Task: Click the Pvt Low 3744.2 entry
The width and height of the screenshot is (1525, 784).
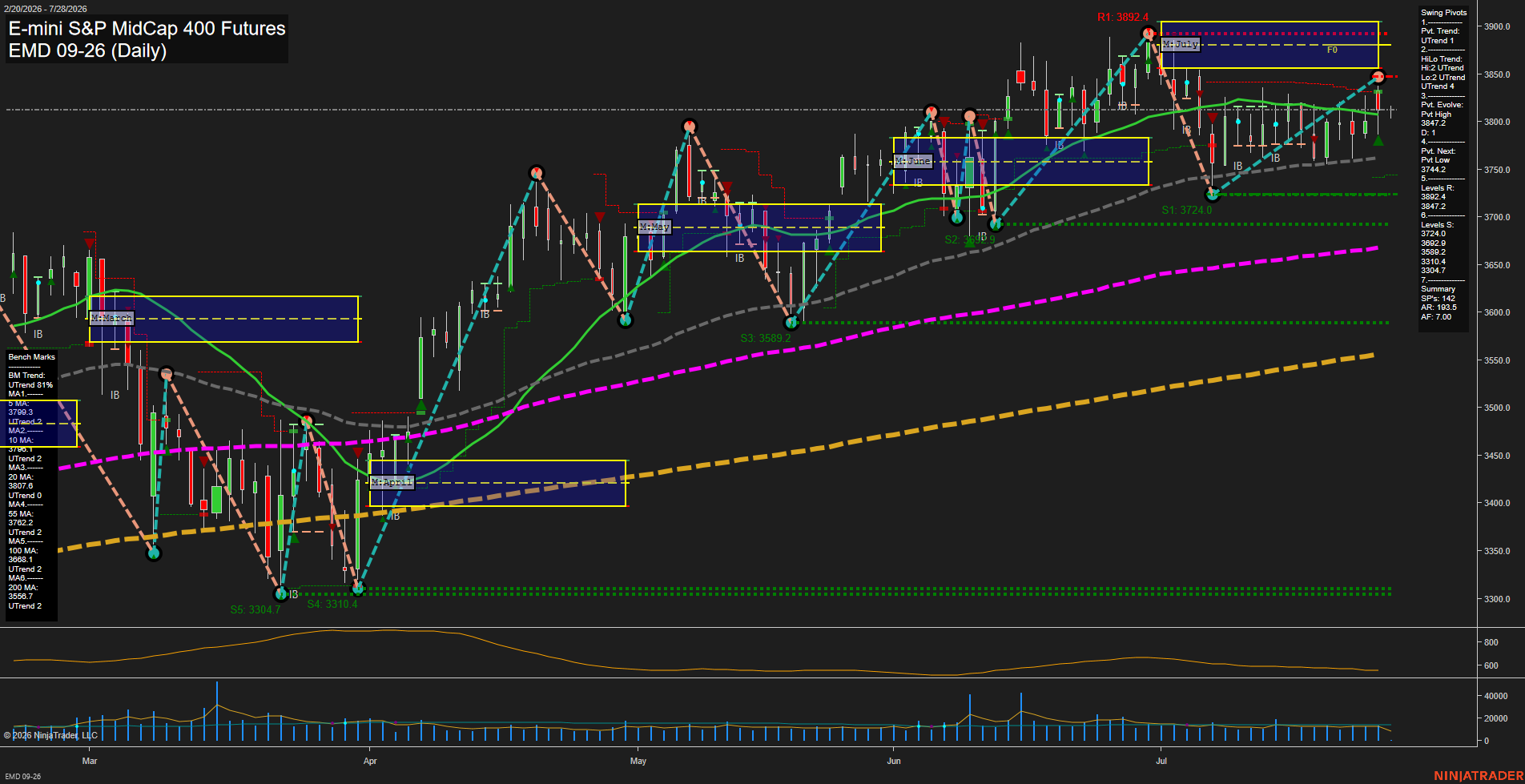Action: (1434, 165)
